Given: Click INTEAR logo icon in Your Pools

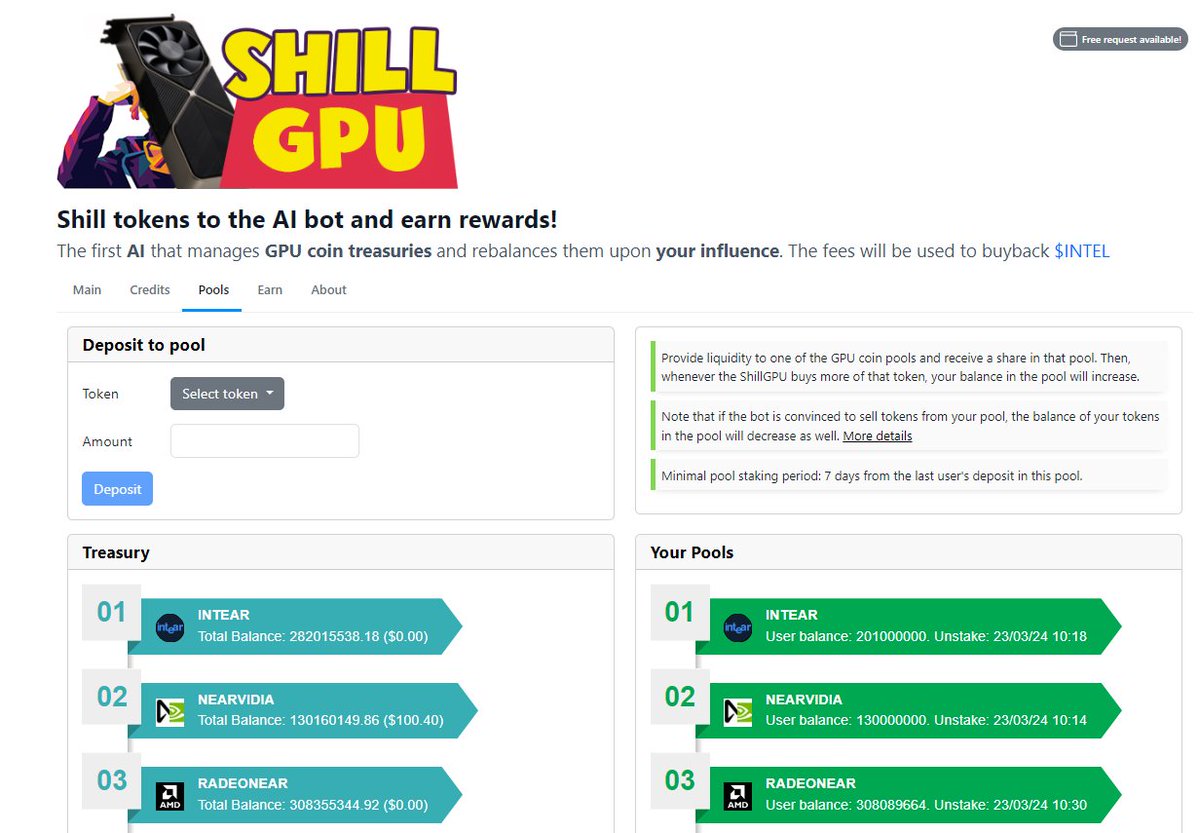Looking at the screenshot, I should pyautogui.click(x=738, y=628).
